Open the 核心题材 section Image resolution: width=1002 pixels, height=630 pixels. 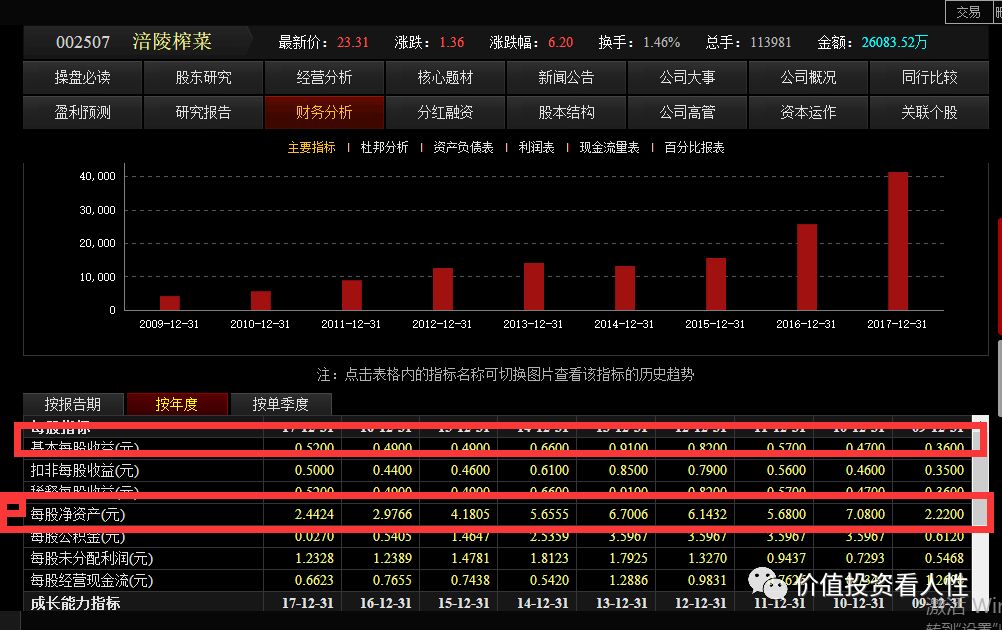445,77
